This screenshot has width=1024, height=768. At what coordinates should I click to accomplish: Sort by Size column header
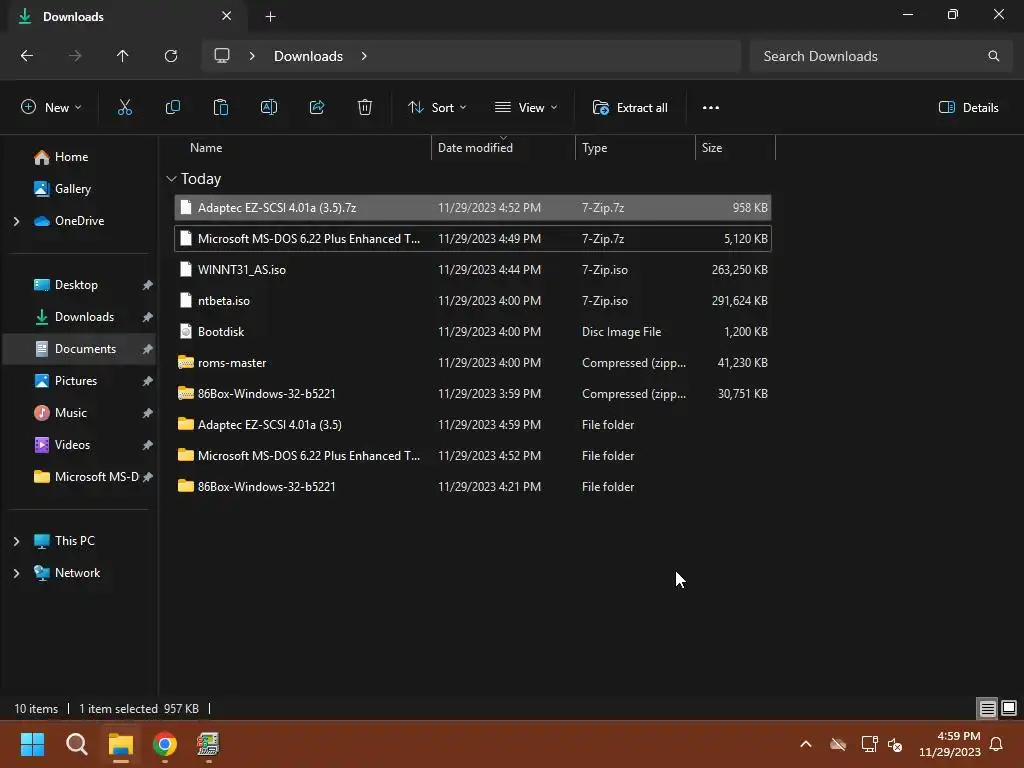tap(712, 148)
